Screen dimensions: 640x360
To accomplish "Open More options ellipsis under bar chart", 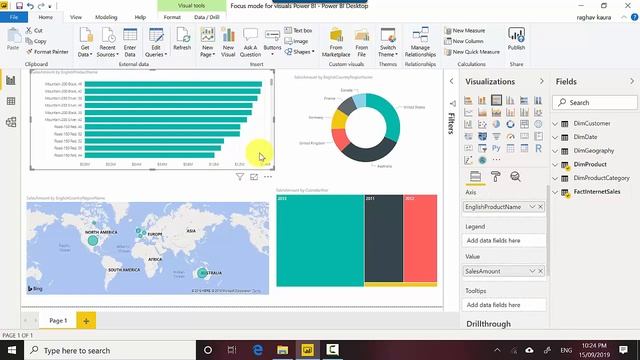I will tap(268, 177).
